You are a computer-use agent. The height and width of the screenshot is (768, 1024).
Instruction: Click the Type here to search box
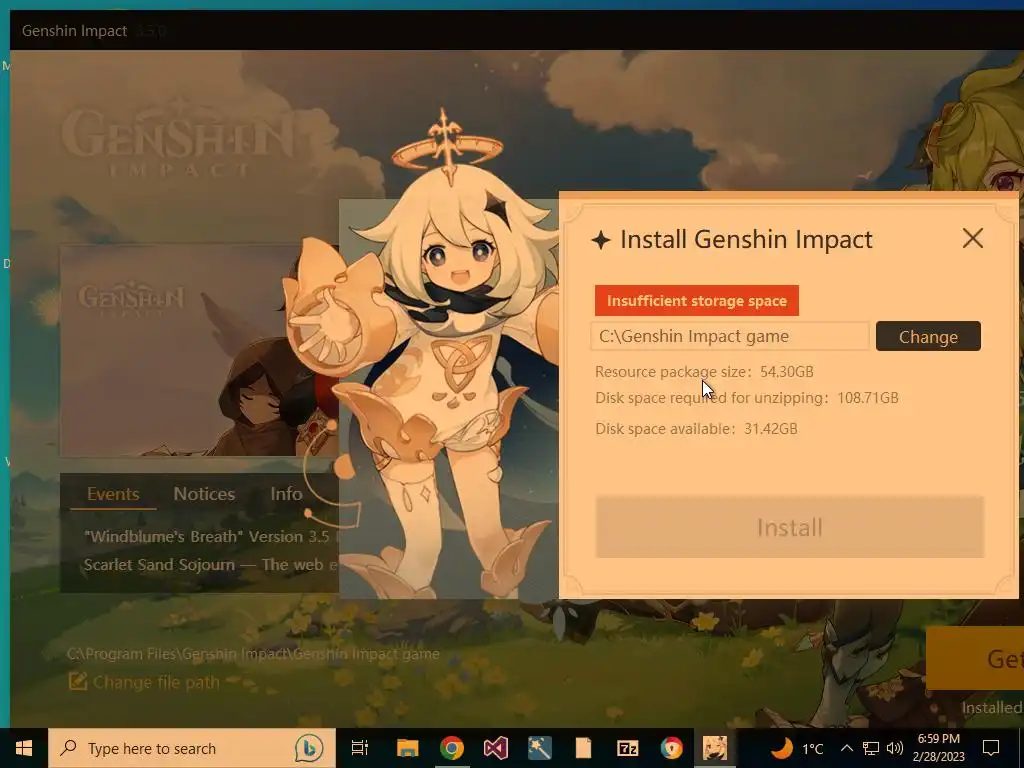tap(192, 748)
